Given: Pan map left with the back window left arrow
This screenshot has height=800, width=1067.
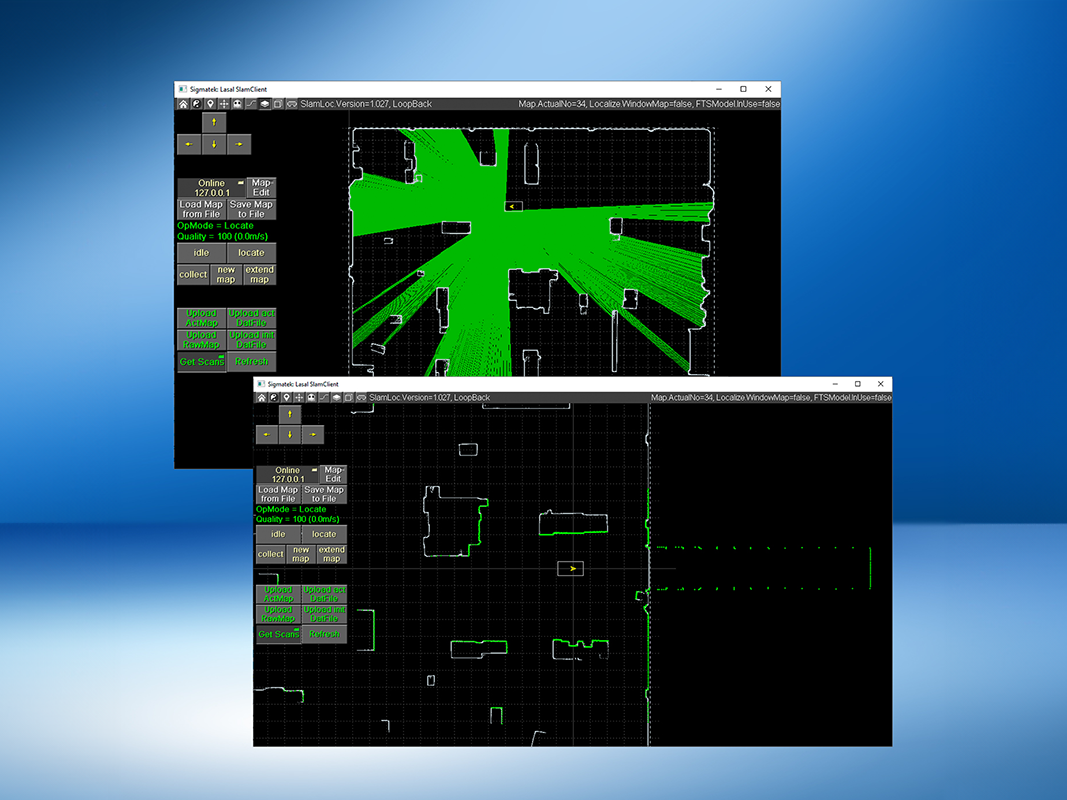Looking at the screenshot, I should 189,144.
